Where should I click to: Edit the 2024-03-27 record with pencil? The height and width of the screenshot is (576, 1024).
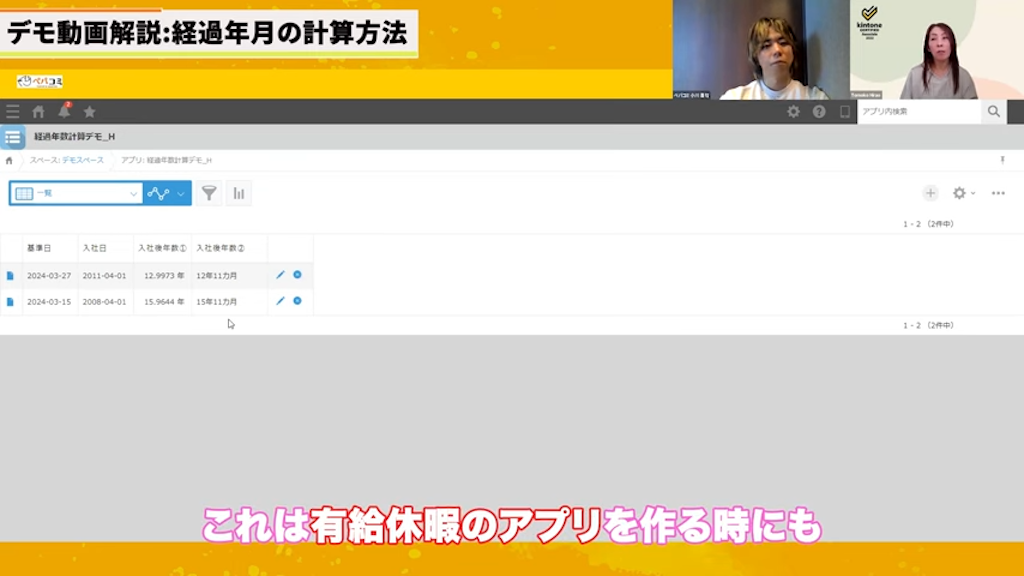pyautogui.click(x=280, y=275)
